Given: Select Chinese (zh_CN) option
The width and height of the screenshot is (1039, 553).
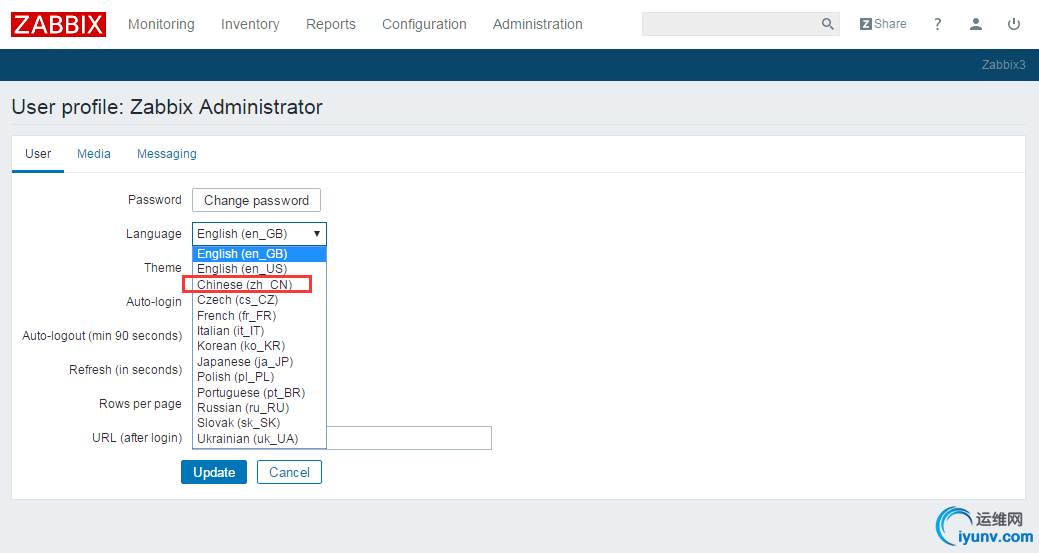Looking at the screenshot, I should click(259, 285).
